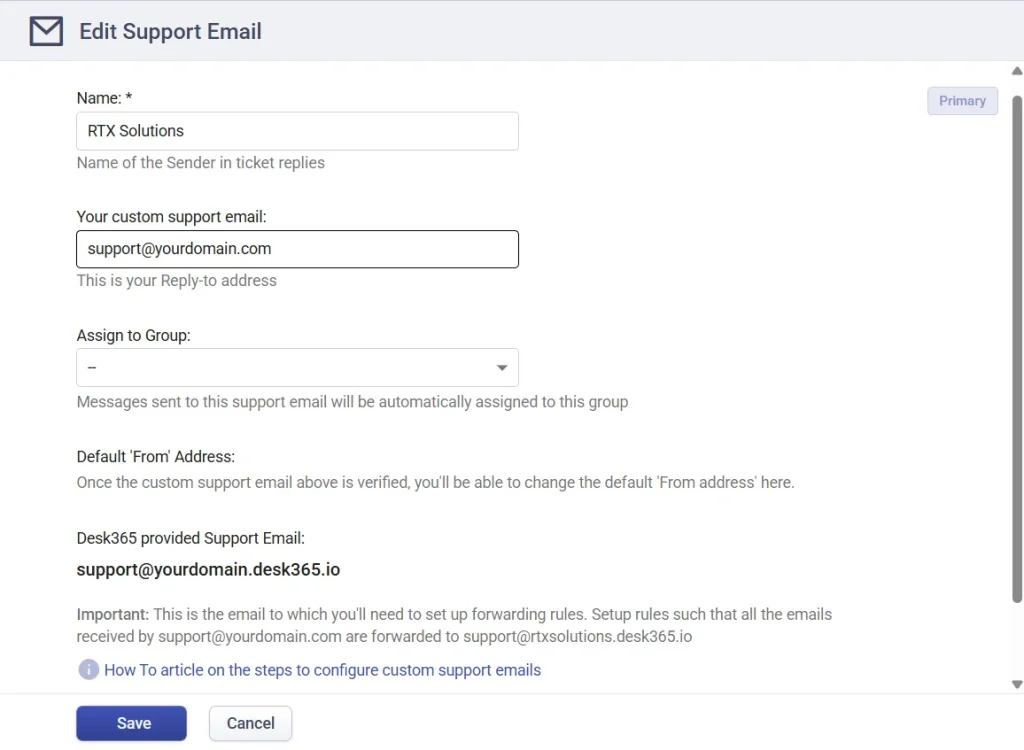Open the group assignment combo box showing a dash
Viewport: 1024px width, 750px height.
pos(297,367)
